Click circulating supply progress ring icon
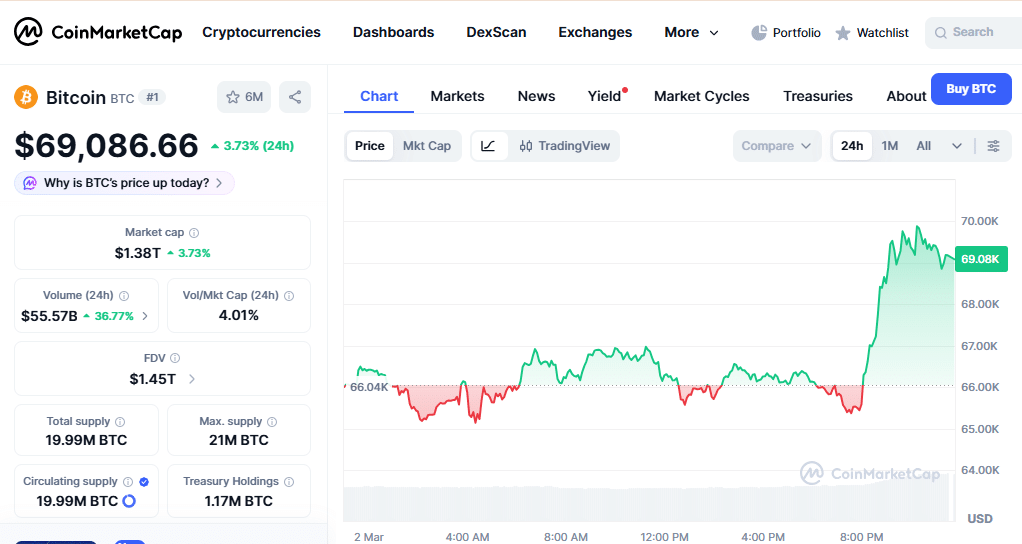 129,501
